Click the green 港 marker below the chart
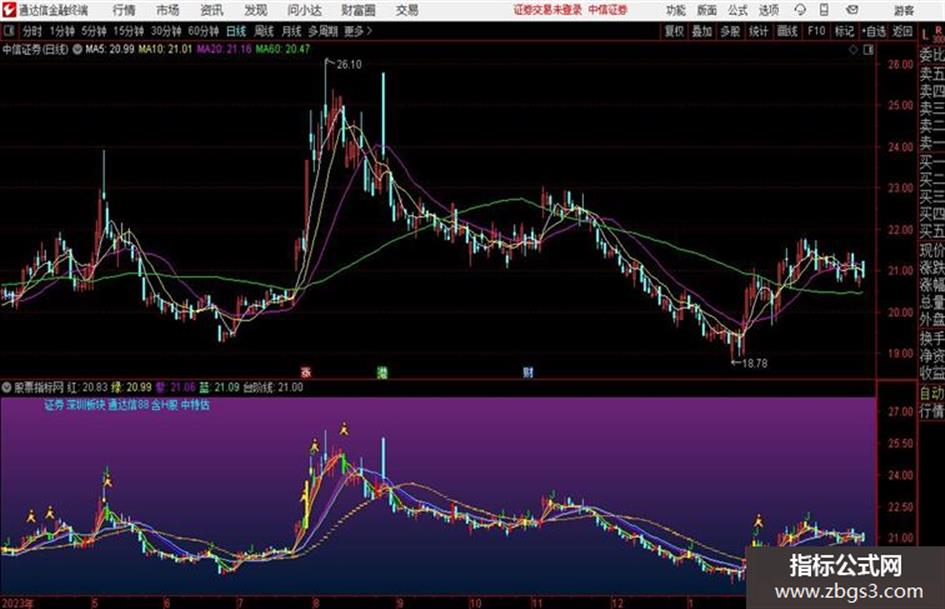 382,373
